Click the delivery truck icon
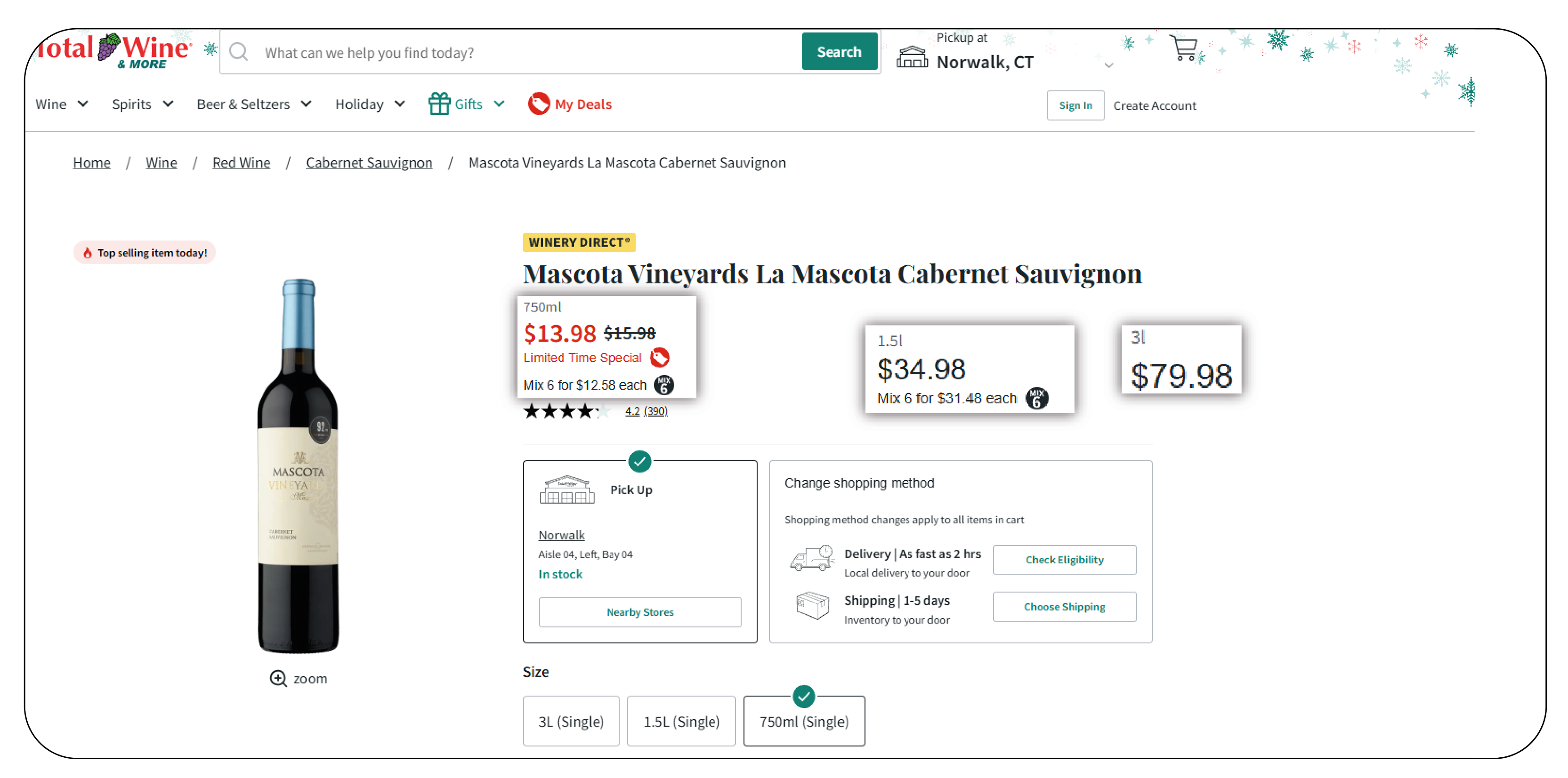The image size is (1568, 778). [x=812, y=559]
